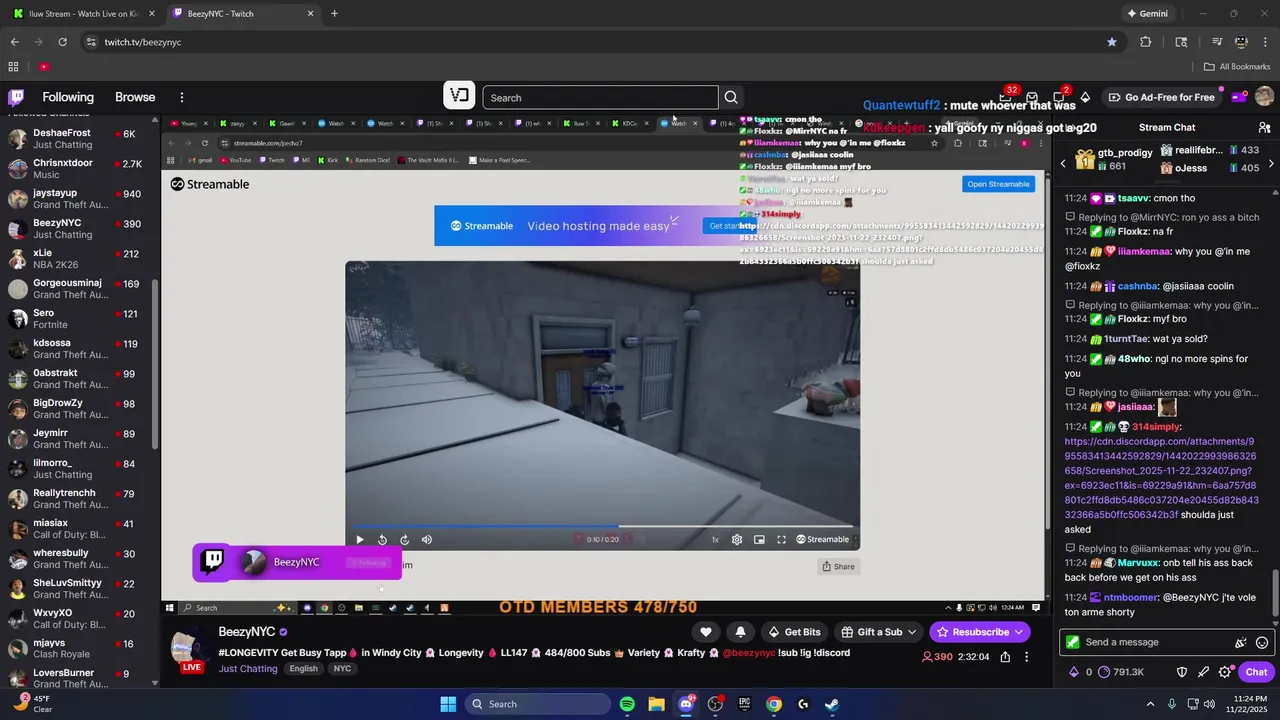Show next gift leaderboard entries

point(1271,163)
